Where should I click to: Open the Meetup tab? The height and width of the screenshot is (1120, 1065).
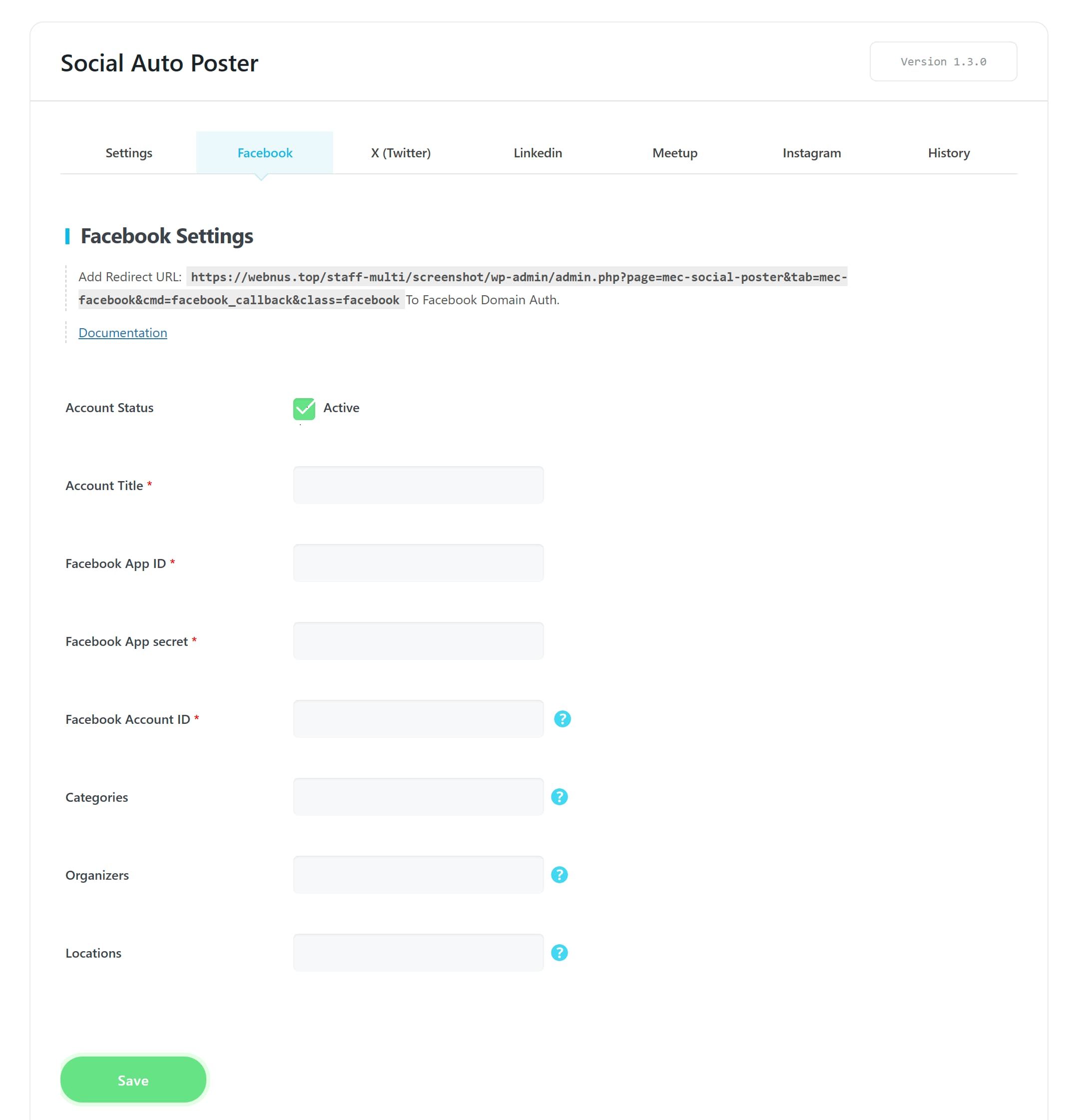click(x=674, y=153)
